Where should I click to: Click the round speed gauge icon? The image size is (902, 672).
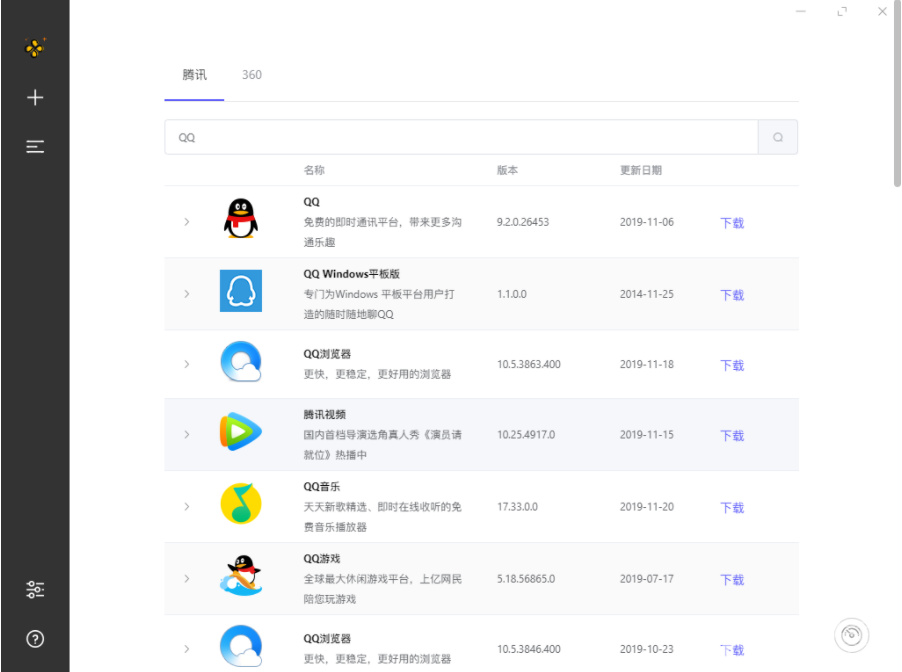(851, 635)
